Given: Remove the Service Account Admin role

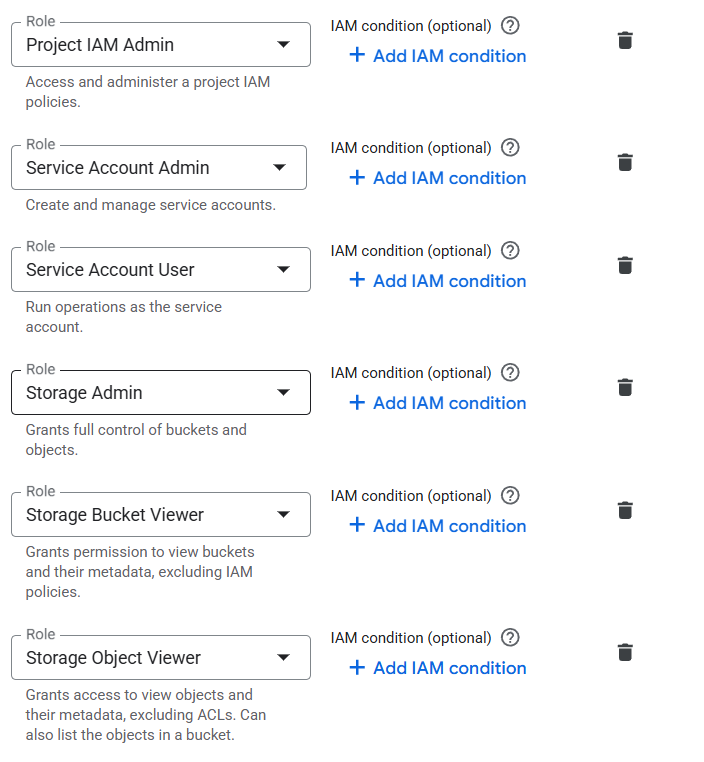Looking at the screenshot, I should [x=625, y=163].
